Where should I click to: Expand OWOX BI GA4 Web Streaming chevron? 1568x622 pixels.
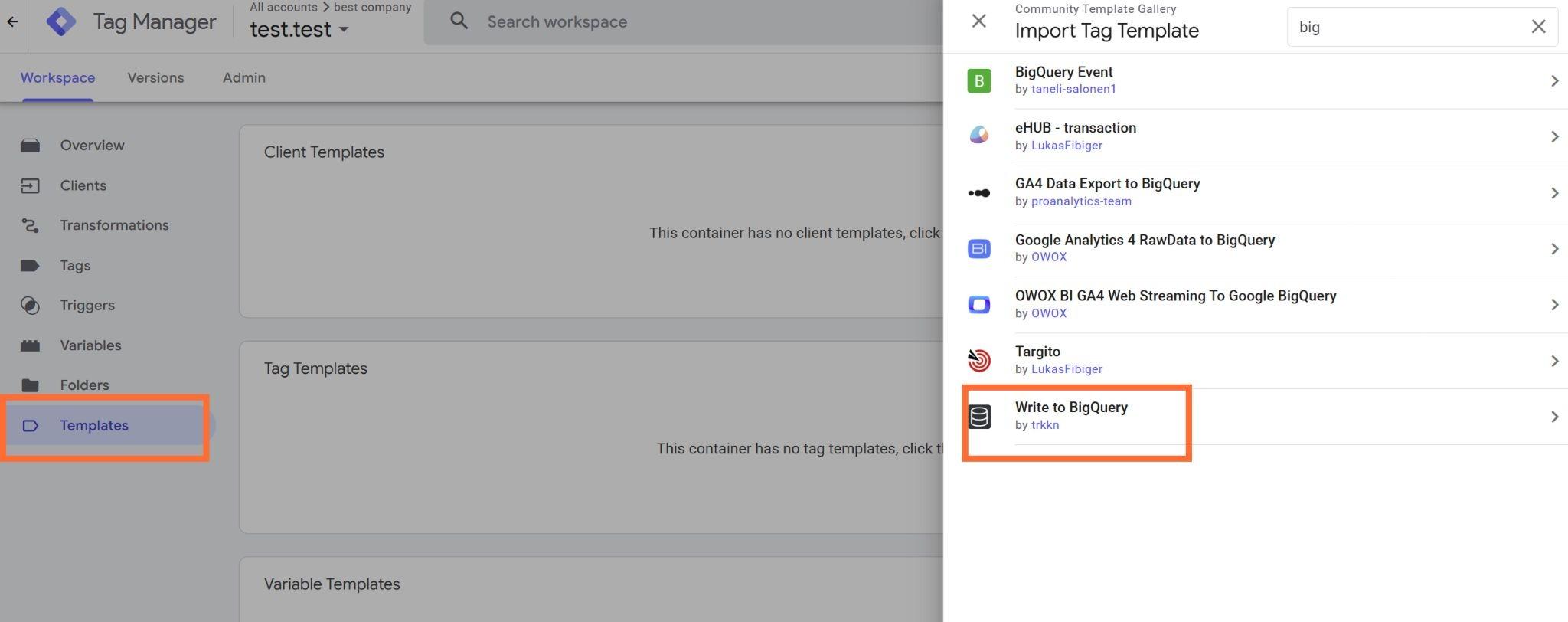pos(1554,305)
